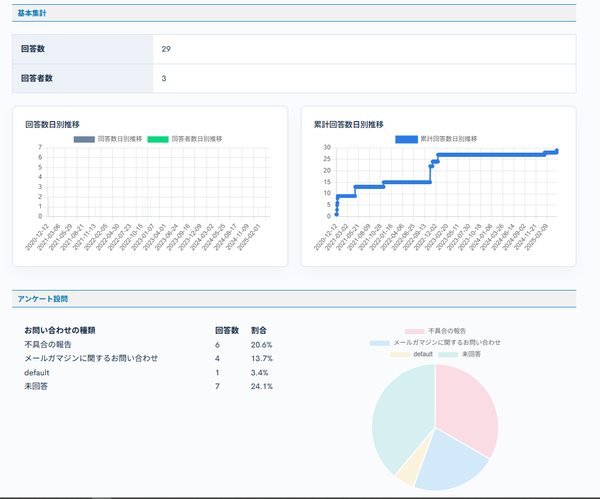Image resolution: width=600 pixels, height=499 pixels.
Task: Click the cumulative line's first data point
Action: (x=337, y=214)
